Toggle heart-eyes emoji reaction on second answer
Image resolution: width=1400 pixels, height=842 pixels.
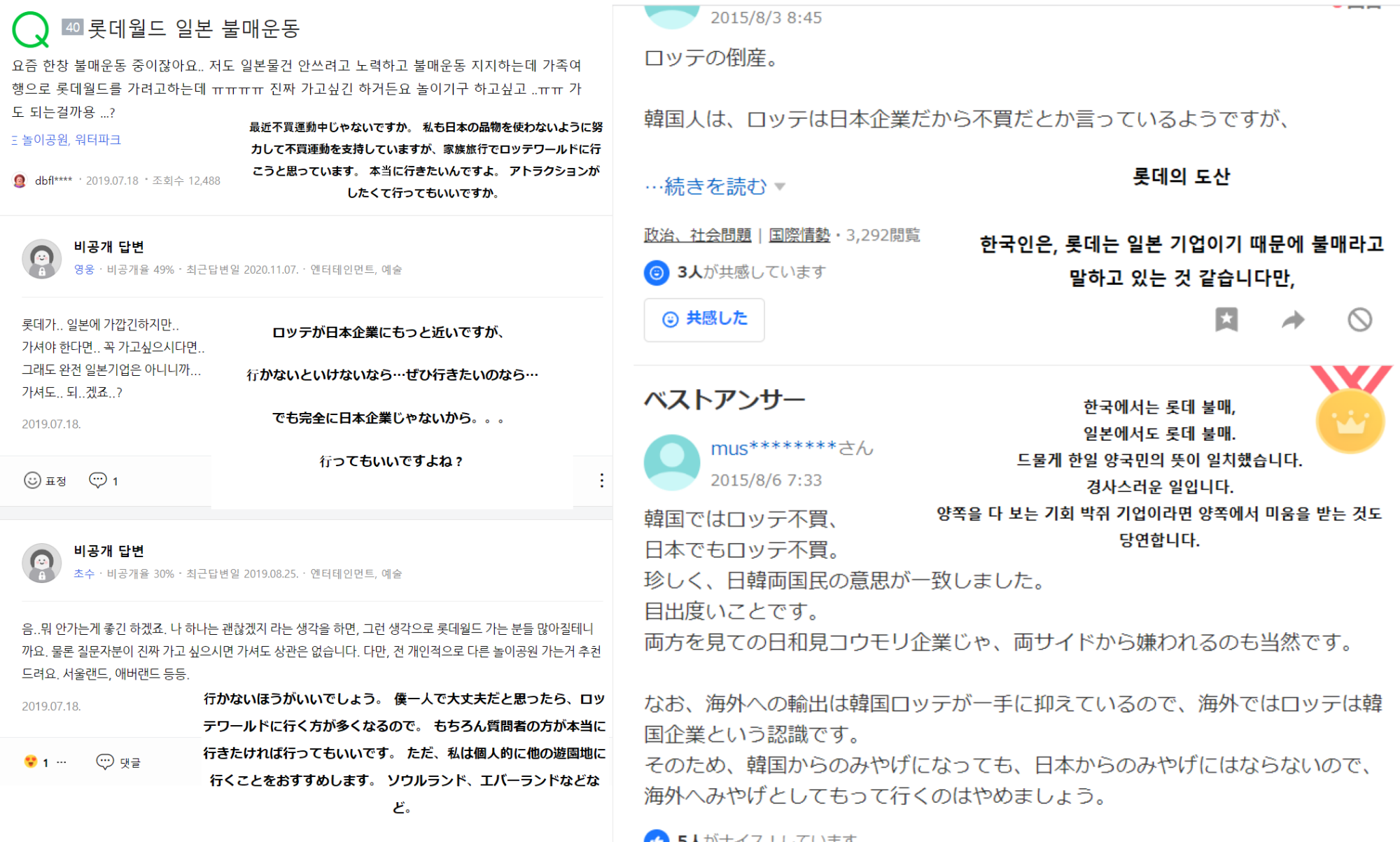pyautogui.click(x=31, y=762)
